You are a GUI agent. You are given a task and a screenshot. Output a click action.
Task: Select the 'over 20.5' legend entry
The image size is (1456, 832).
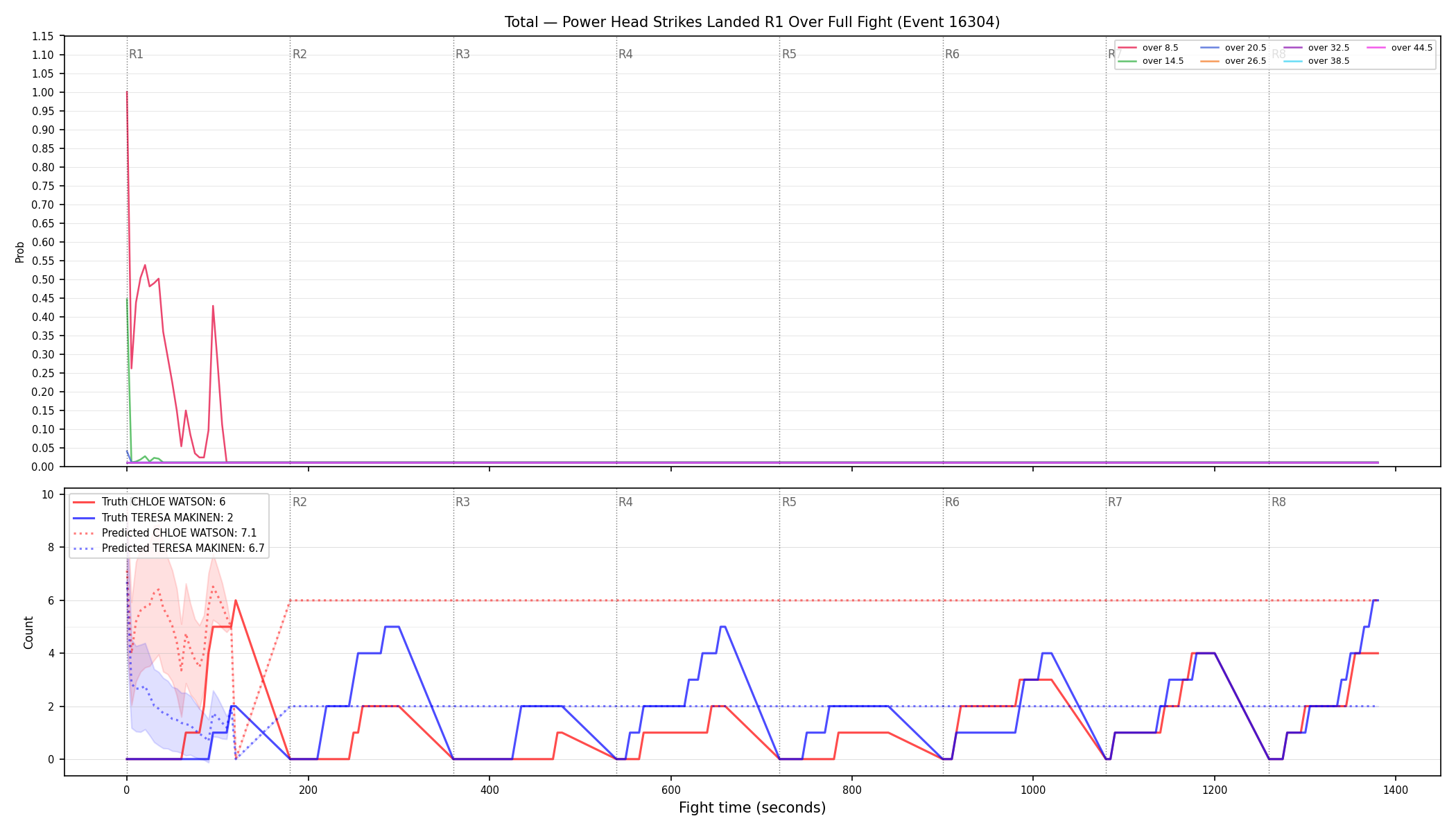(1233, 48)
